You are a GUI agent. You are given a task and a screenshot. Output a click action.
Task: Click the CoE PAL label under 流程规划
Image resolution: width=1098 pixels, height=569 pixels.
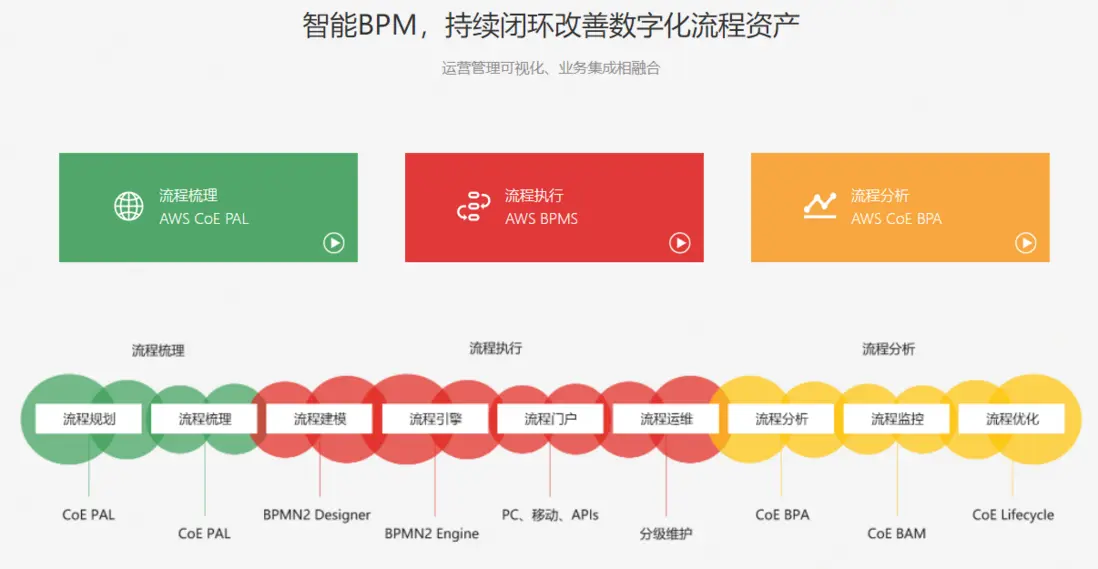88,514
